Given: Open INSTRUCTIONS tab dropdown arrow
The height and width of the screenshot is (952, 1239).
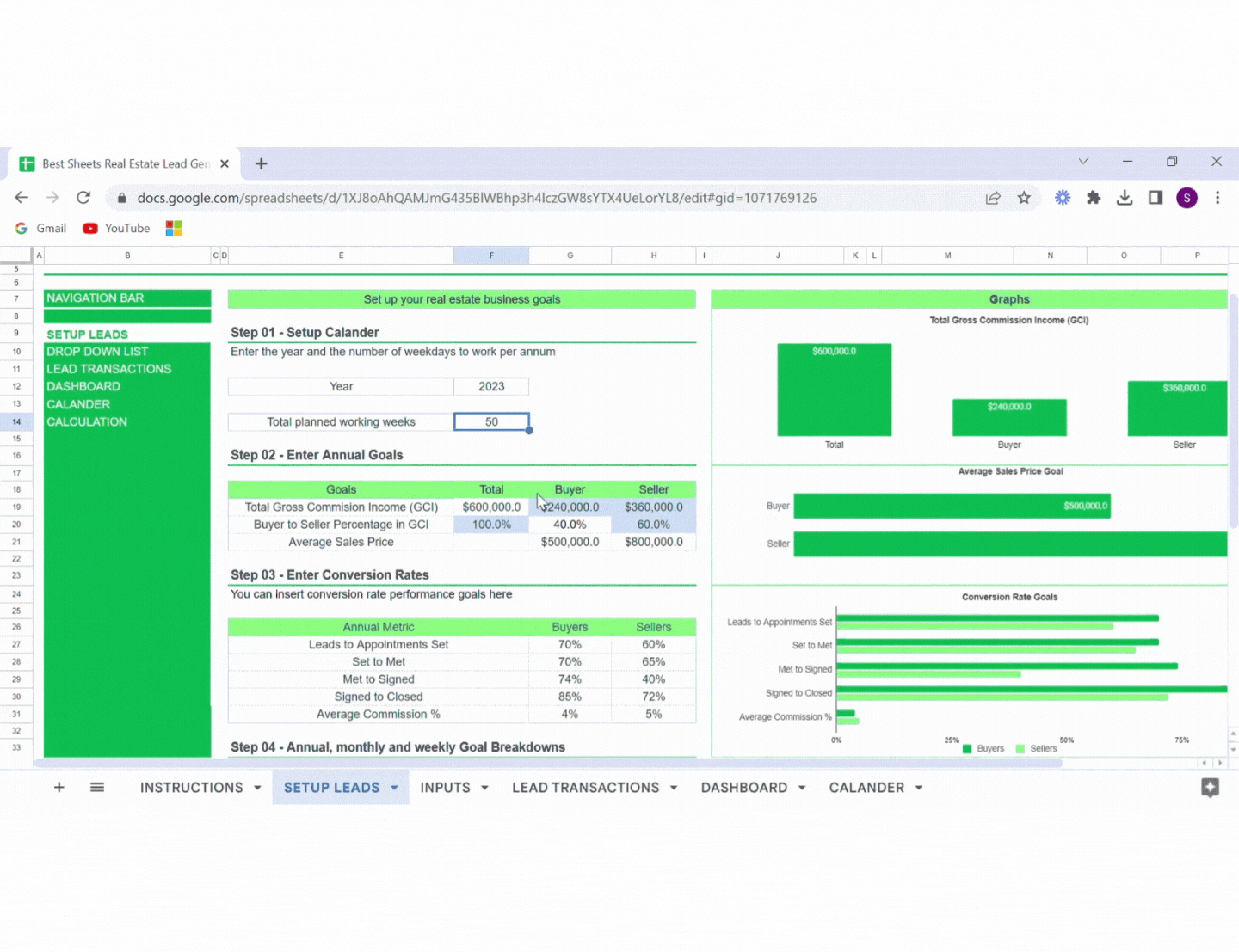Looking at the screenshot, I should pyautogui.click(x=257, y=788).
